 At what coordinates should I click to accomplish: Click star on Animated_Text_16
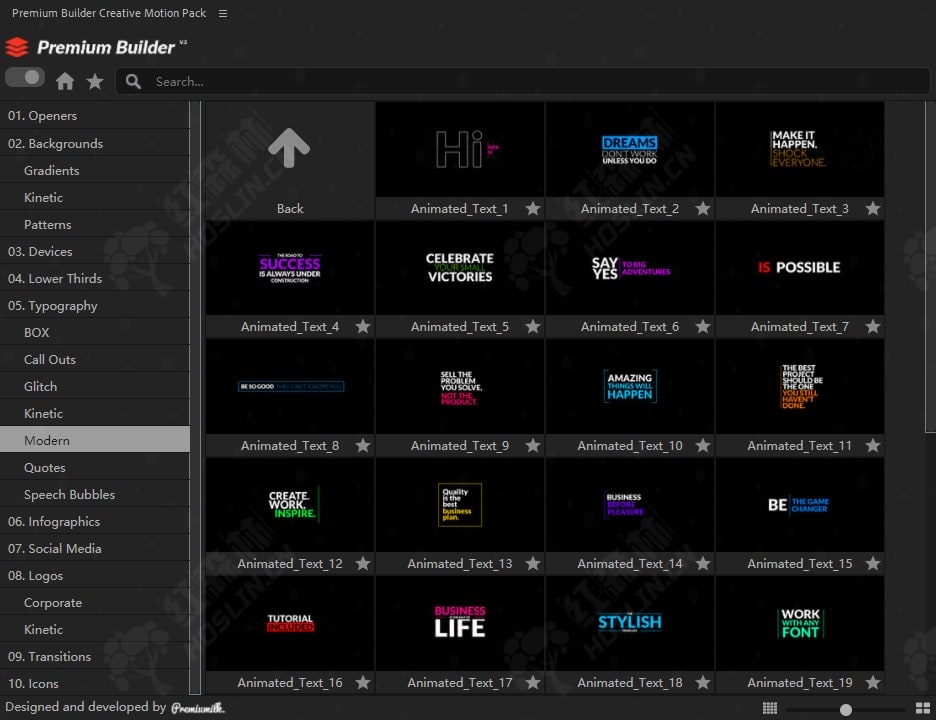[363, 682]
